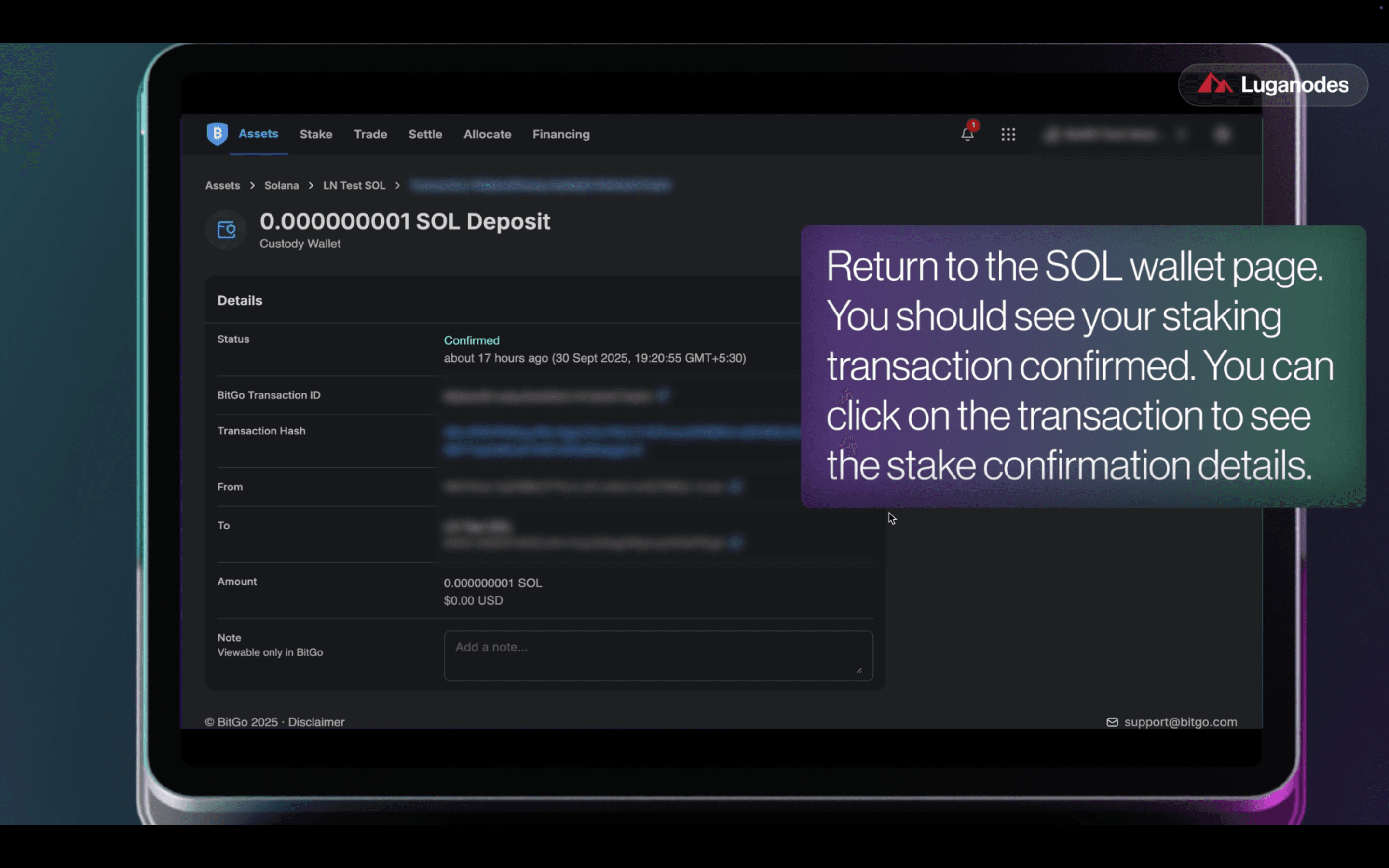Open the Trade tab

tap(370, 135)
